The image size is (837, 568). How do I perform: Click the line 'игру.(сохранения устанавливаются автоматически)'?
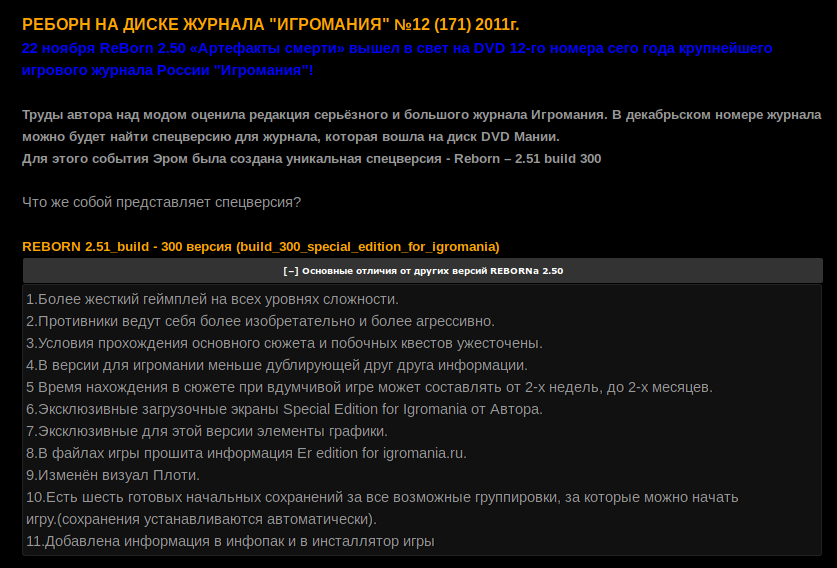click(x=201, y=519)
